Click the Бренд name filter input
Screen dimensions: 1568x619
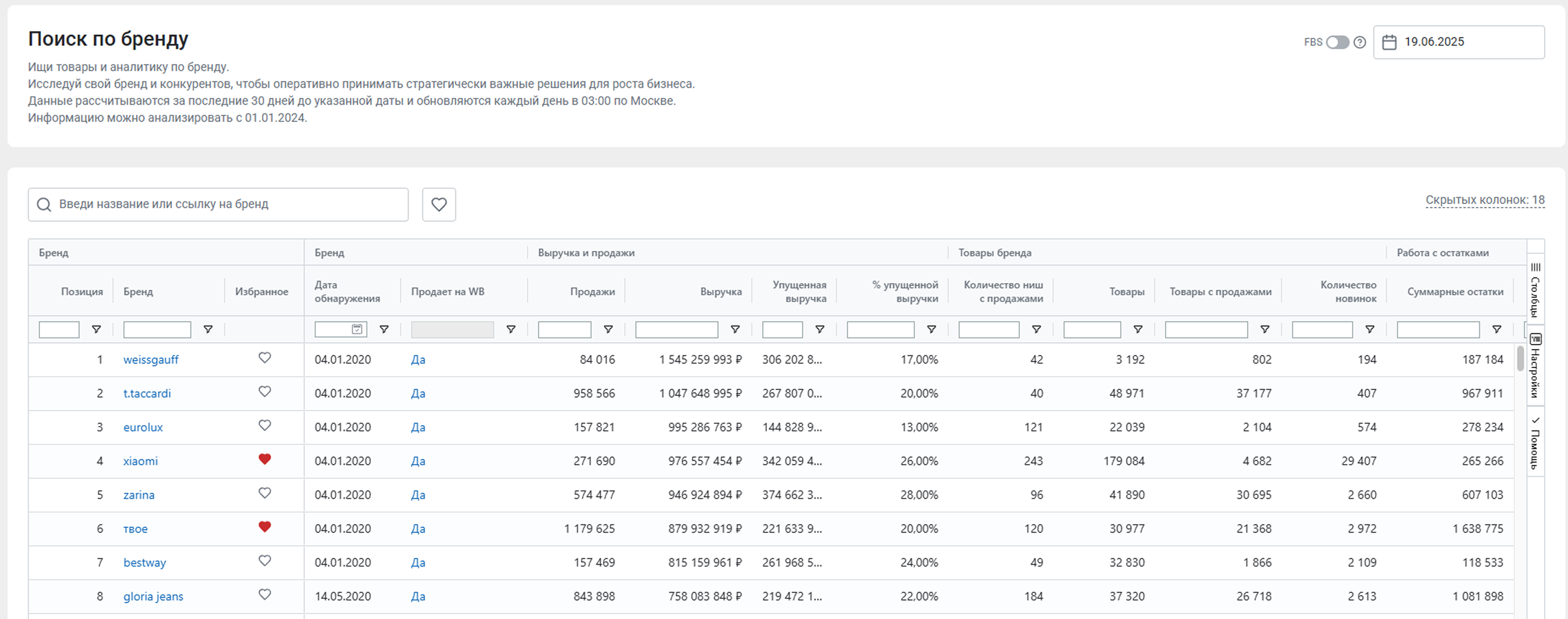[x=157, y=329]
